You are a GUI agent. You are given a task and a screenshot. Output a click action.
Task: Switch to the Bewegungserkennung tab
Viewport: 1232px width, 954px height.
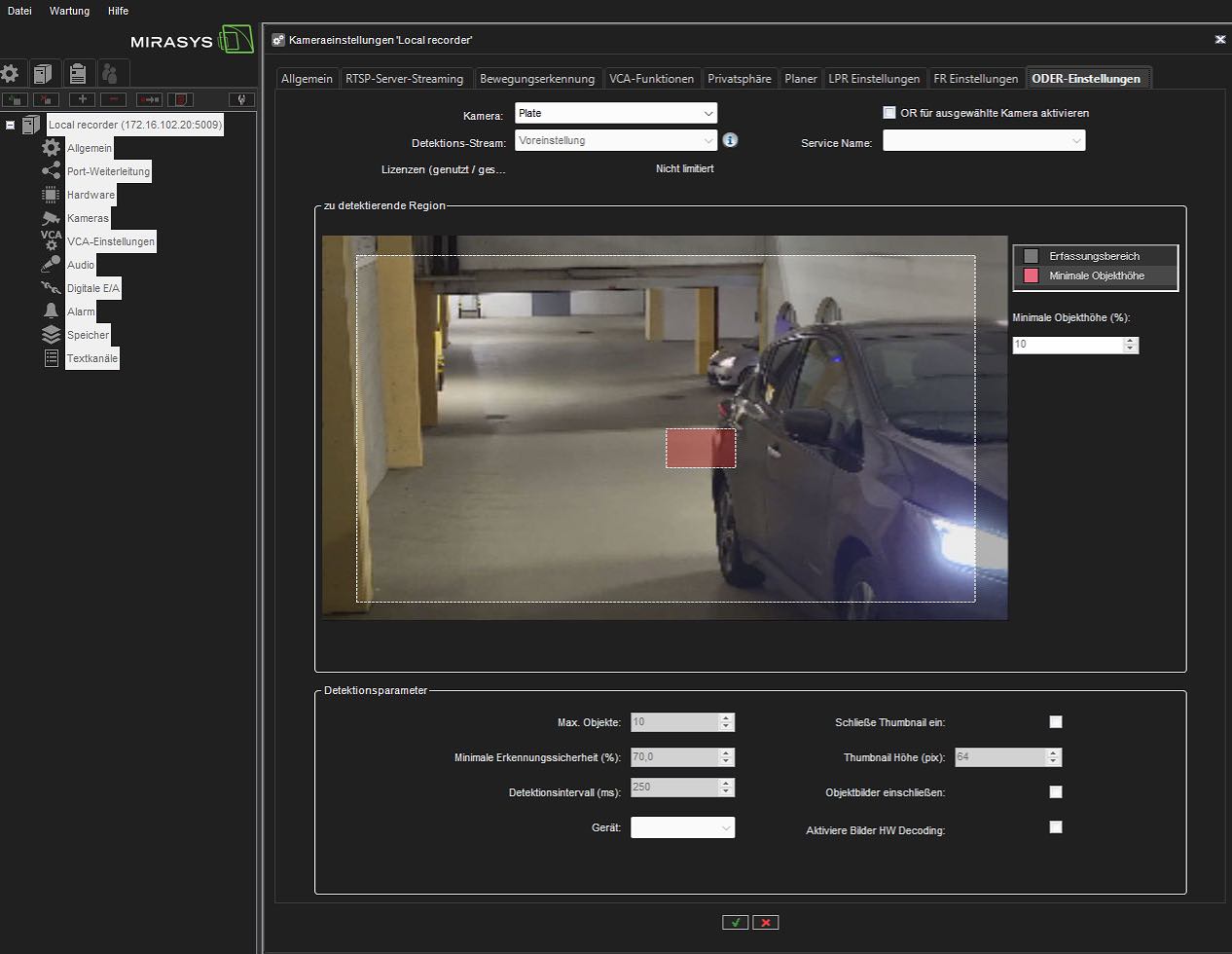point(536,79)
